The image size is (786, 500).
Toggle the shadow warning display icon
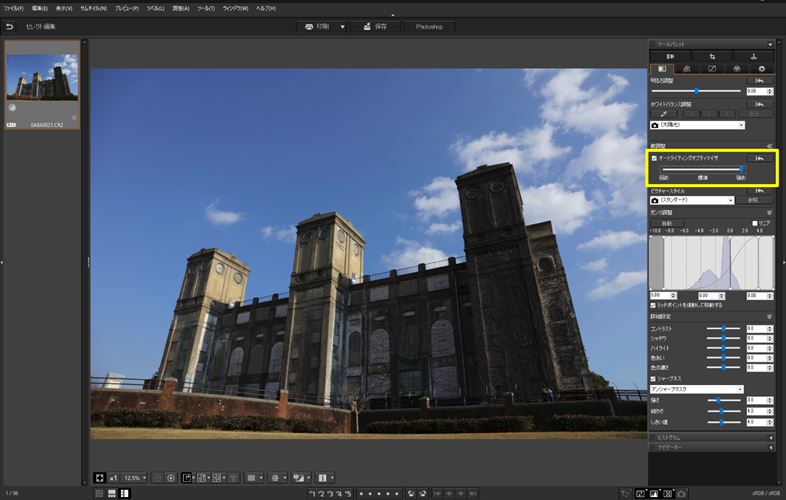[654, 493]
